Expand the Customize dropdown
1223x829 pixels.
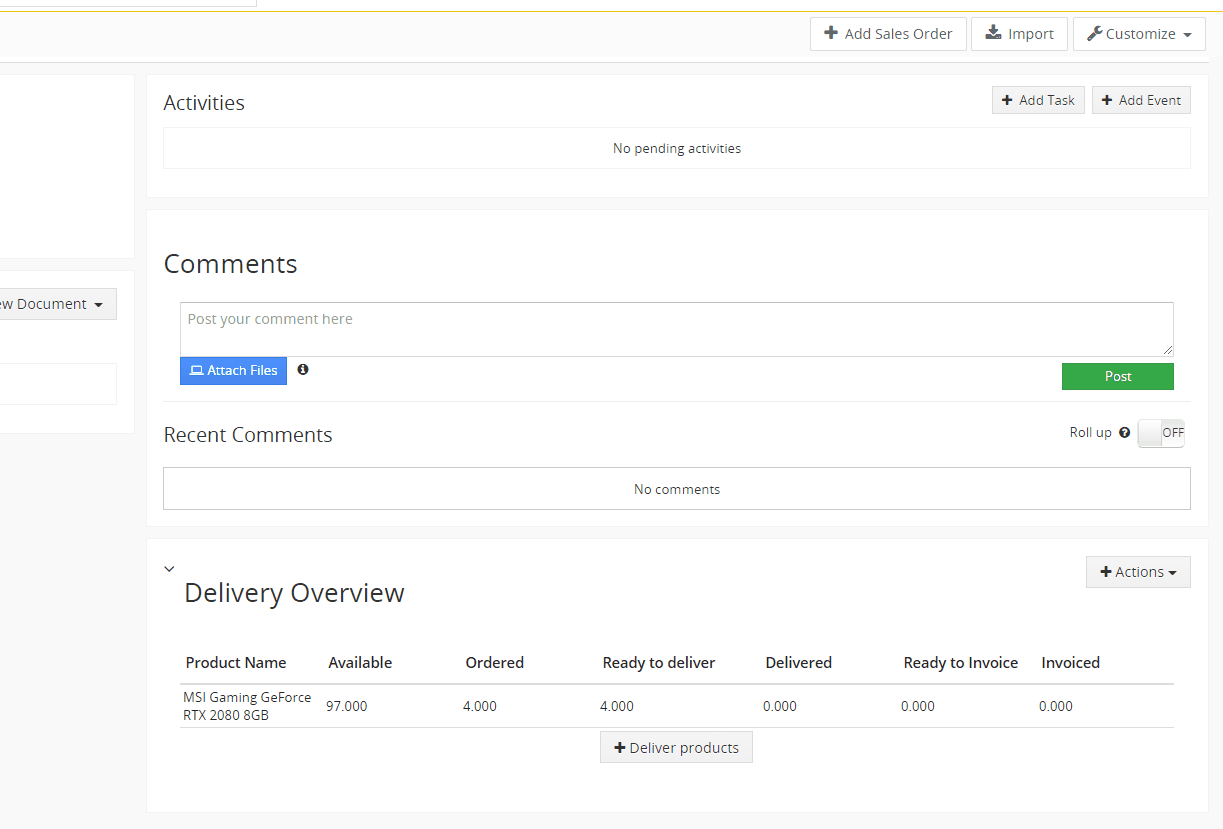[x=1139, y=34]
